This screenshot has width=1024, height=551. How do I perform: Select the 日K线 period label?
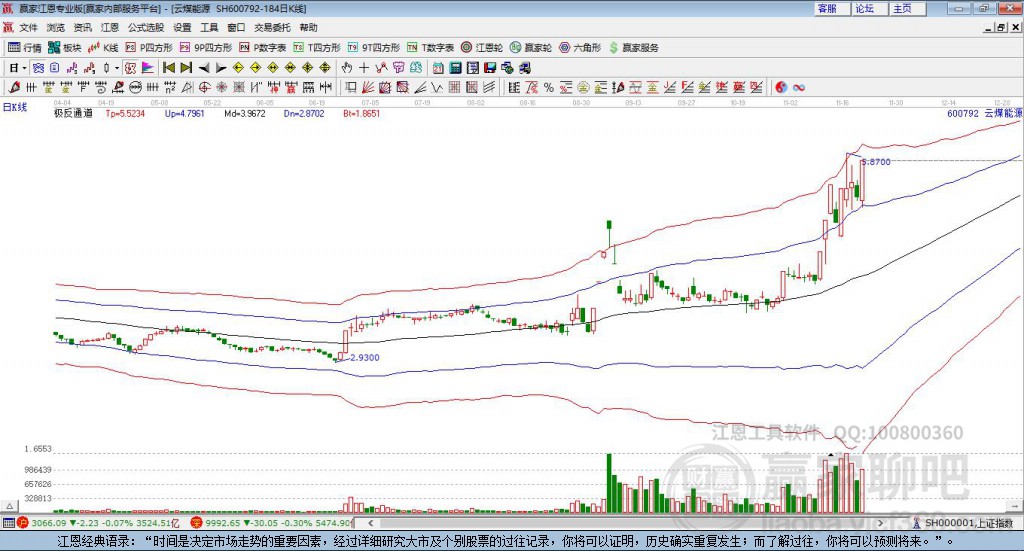click(15, 107)
